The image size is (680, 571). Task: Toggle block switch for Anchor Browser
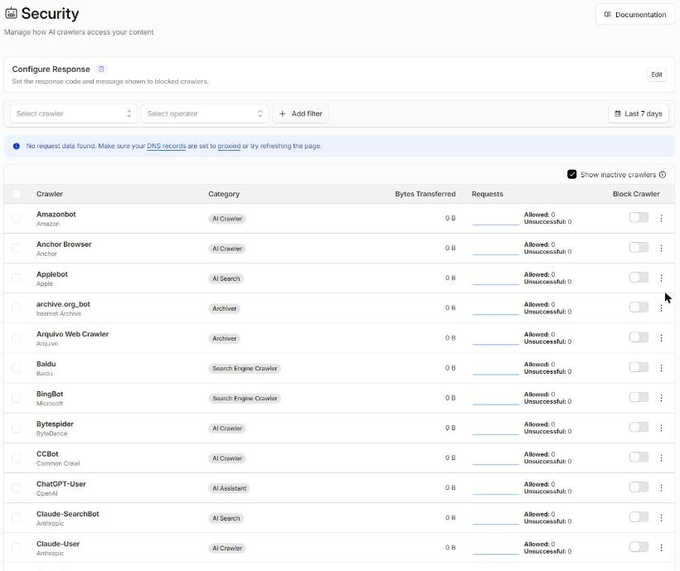coord(639,247)
